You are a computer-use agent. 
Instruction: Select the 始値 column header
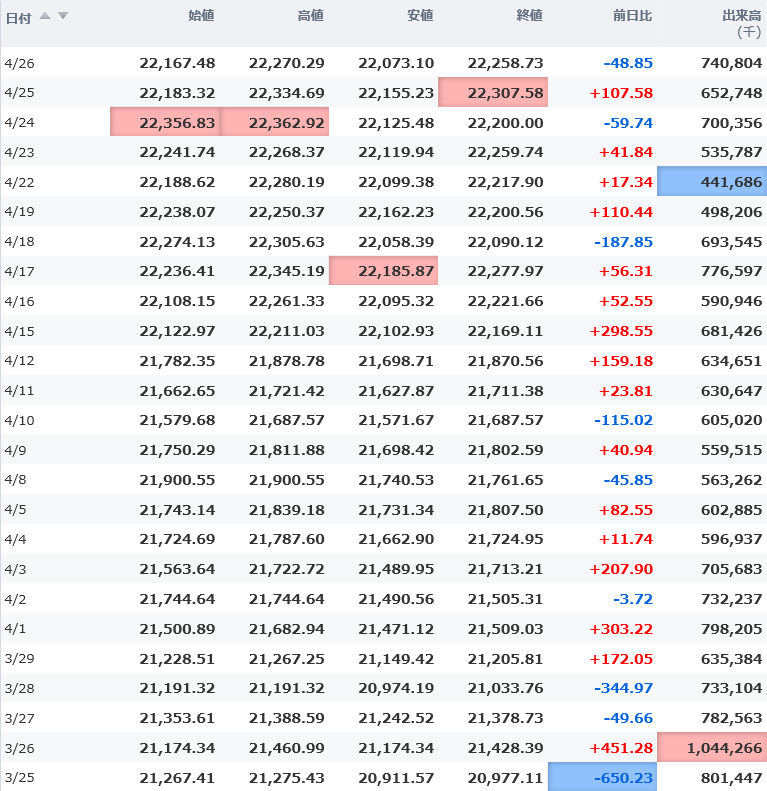[201, 16]
